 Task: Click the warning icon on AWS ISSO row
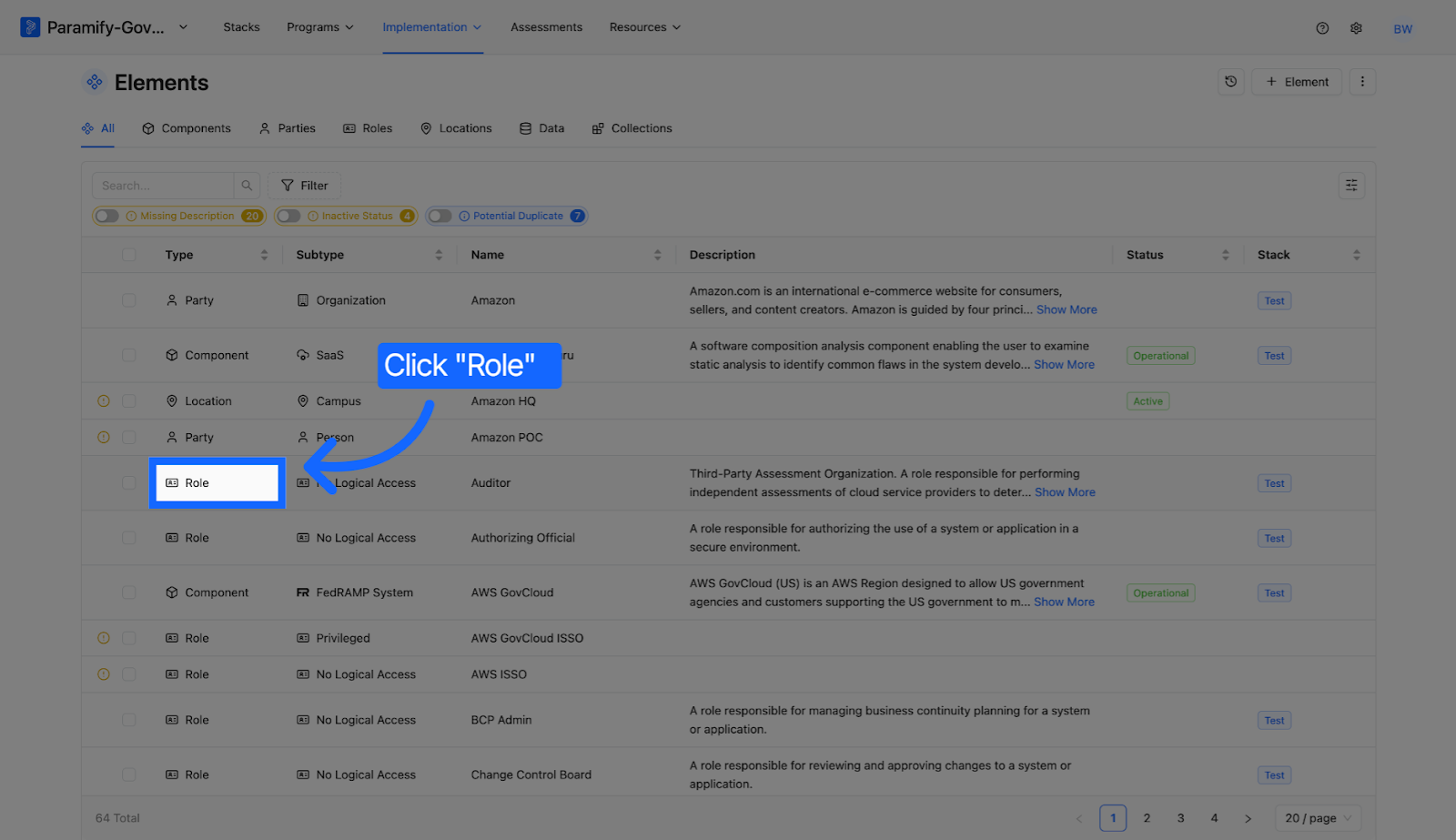[104, 674]
